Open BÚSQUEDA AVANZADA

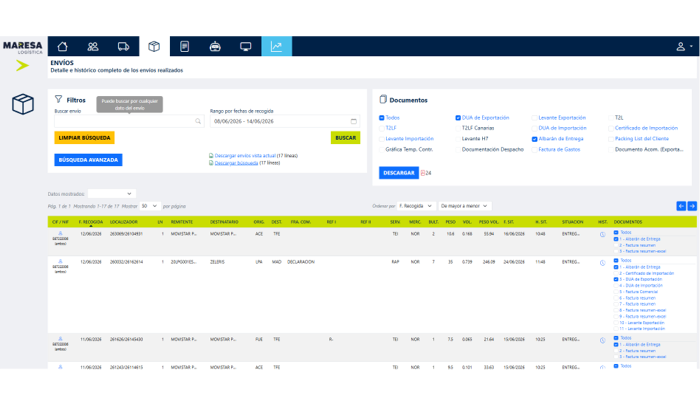coord(88,160)
